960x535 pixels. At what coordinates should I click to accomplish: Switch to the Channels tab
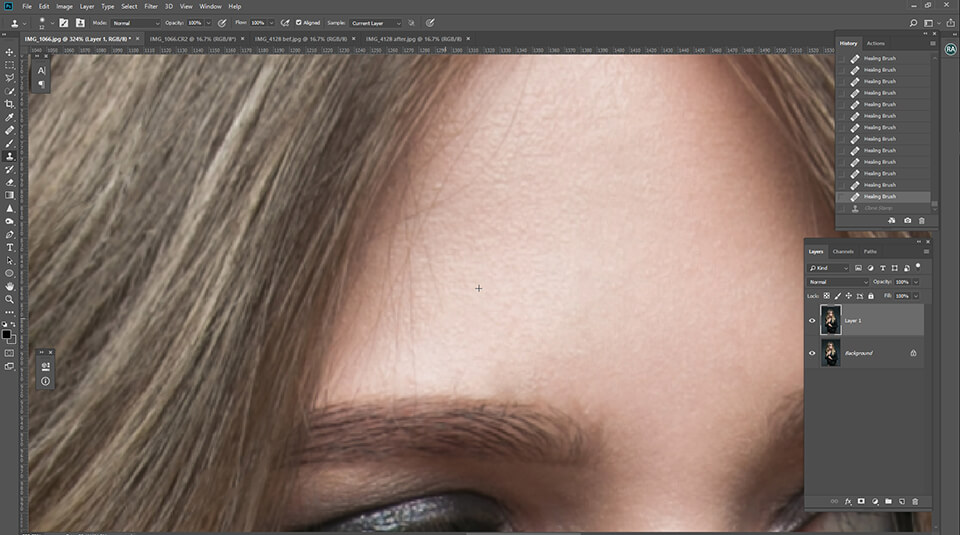tap(843, 252)
